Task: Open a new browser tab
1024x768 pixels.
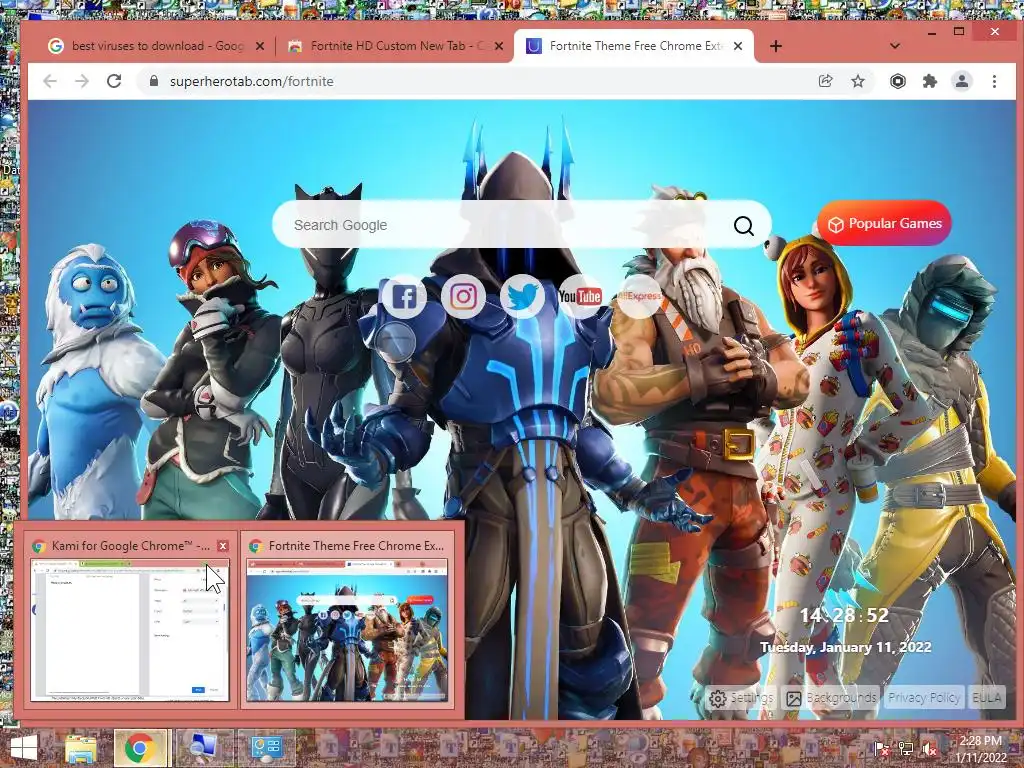Action: (x=775, y=46)
